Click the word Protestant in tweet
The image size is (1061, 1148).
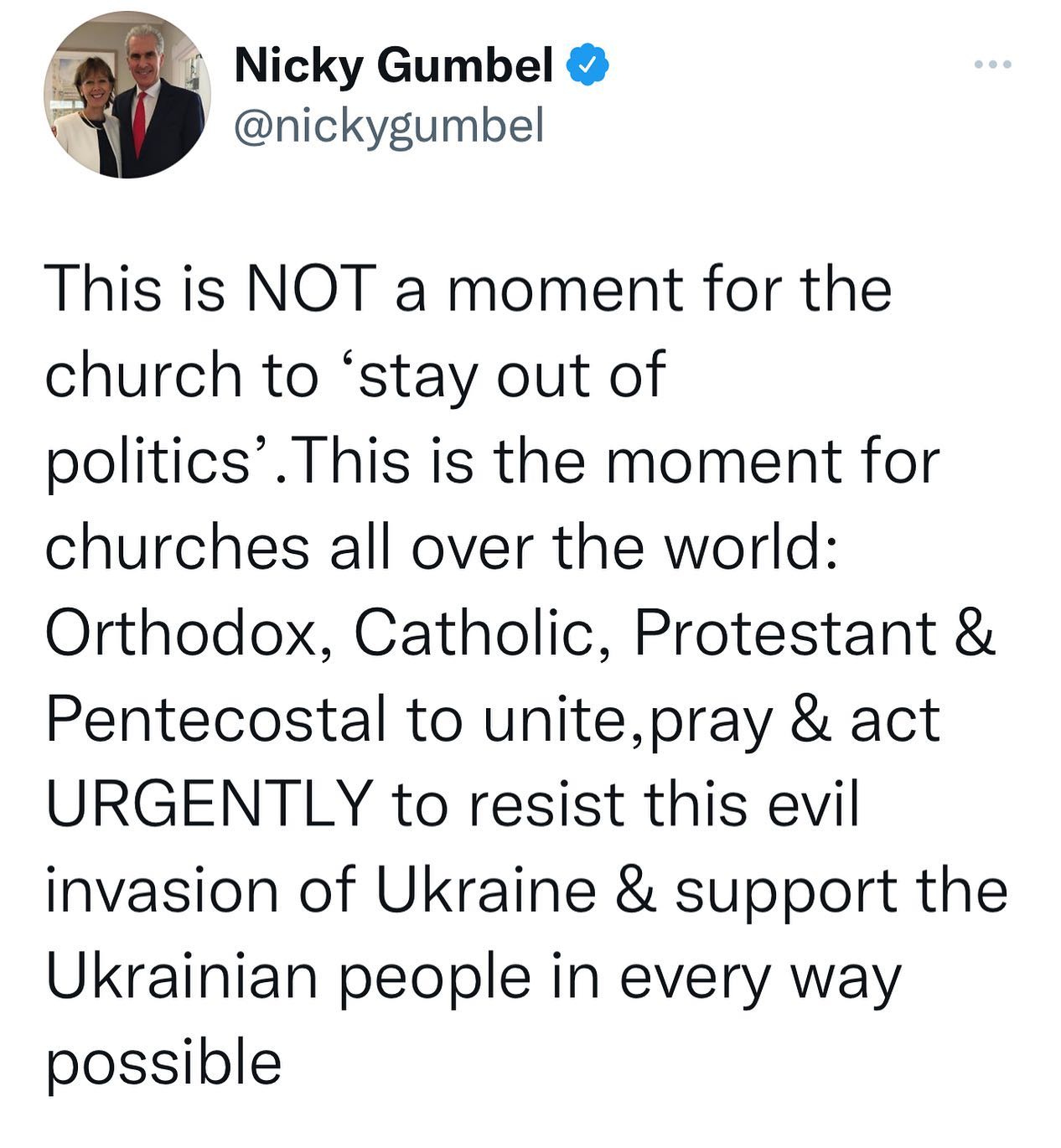tap(784, 632)
